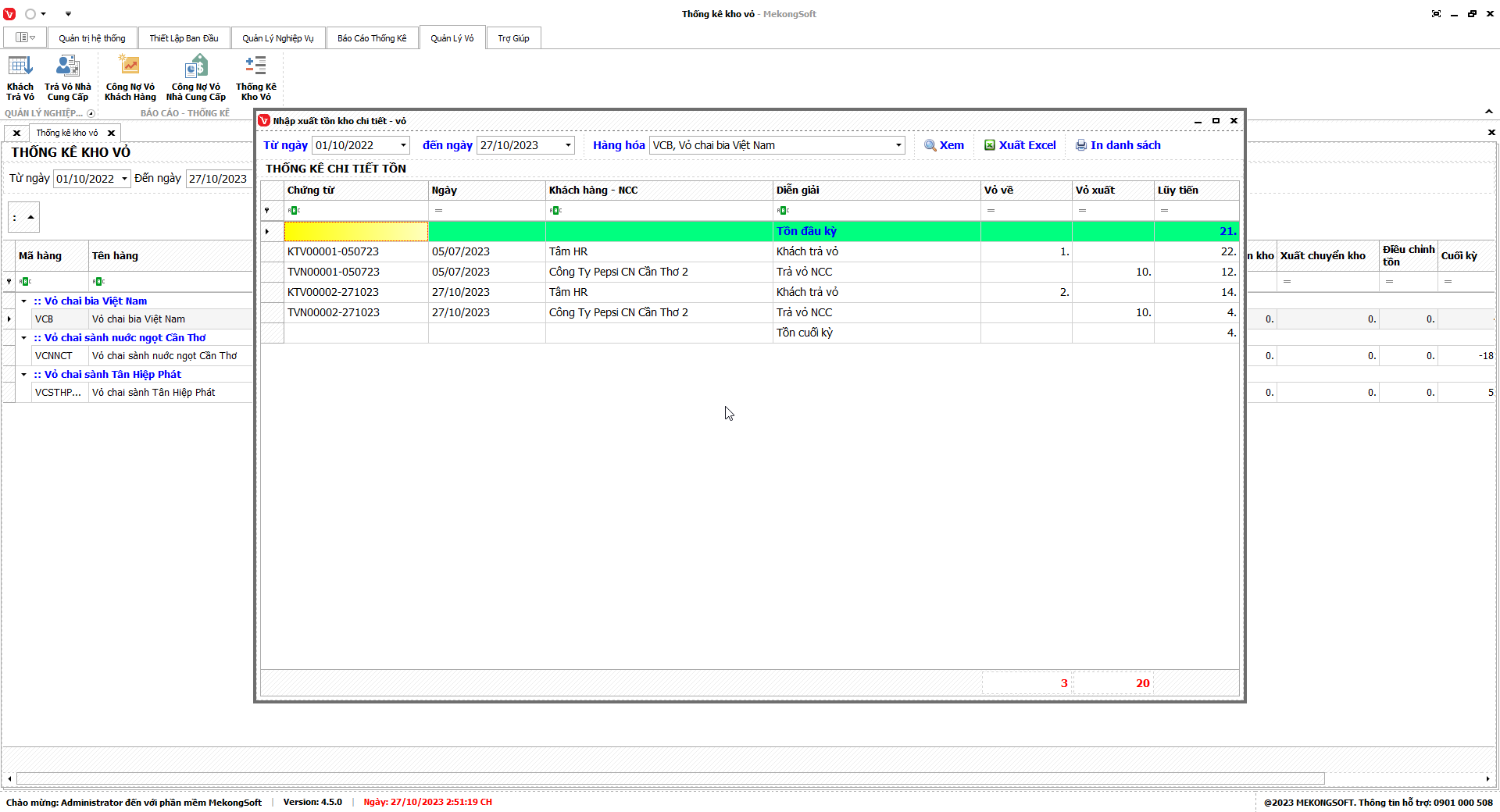Screen dimensions: 1500x812
Task: Open the dialog's Từ ngày date dropdown
Action: (403, 145)
